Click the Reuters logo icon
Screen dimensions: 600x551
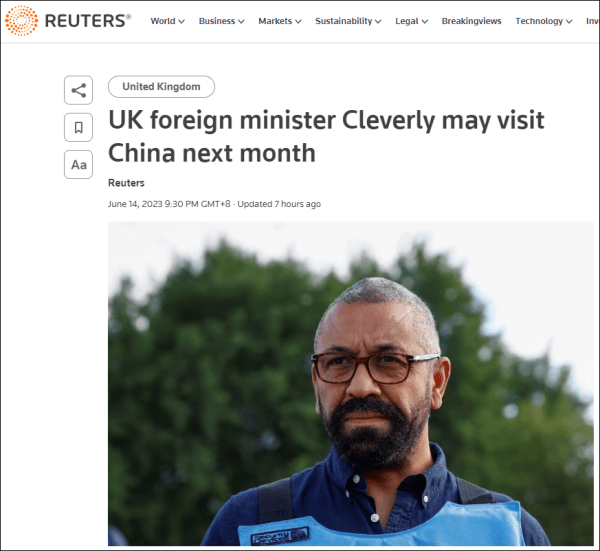click(x=21, y=21)
